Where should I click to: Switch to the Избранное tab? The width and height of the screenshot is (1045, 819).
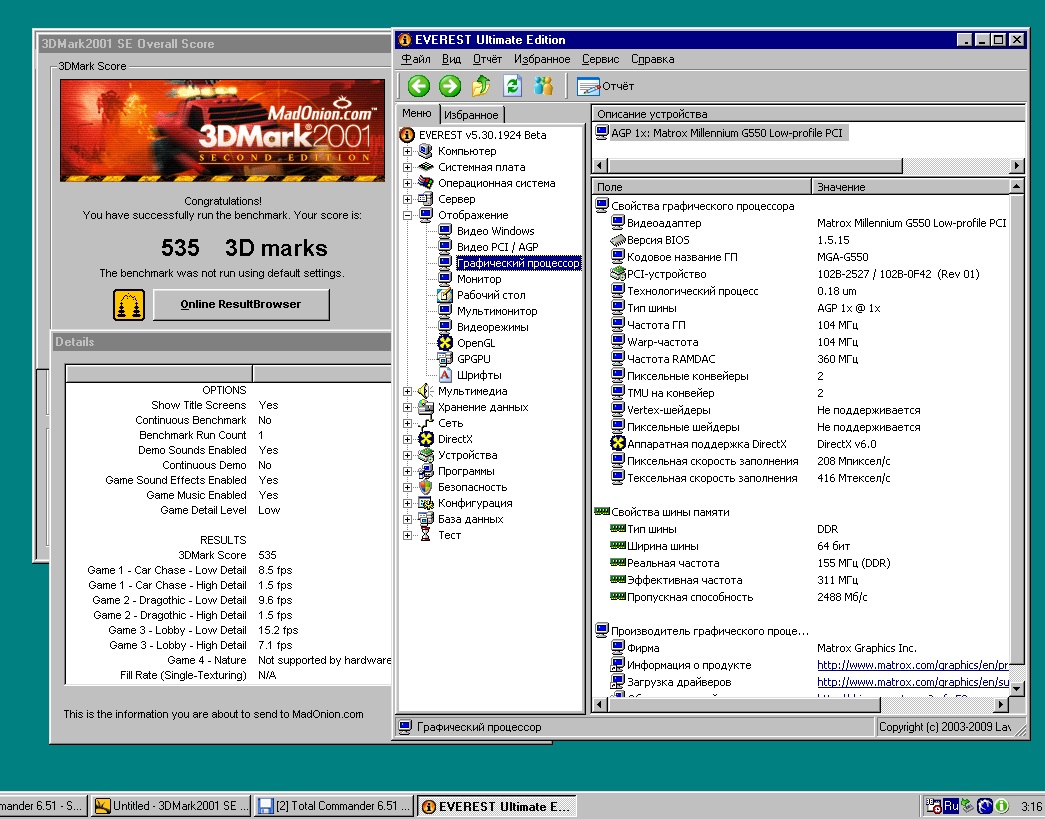point(471,115)
